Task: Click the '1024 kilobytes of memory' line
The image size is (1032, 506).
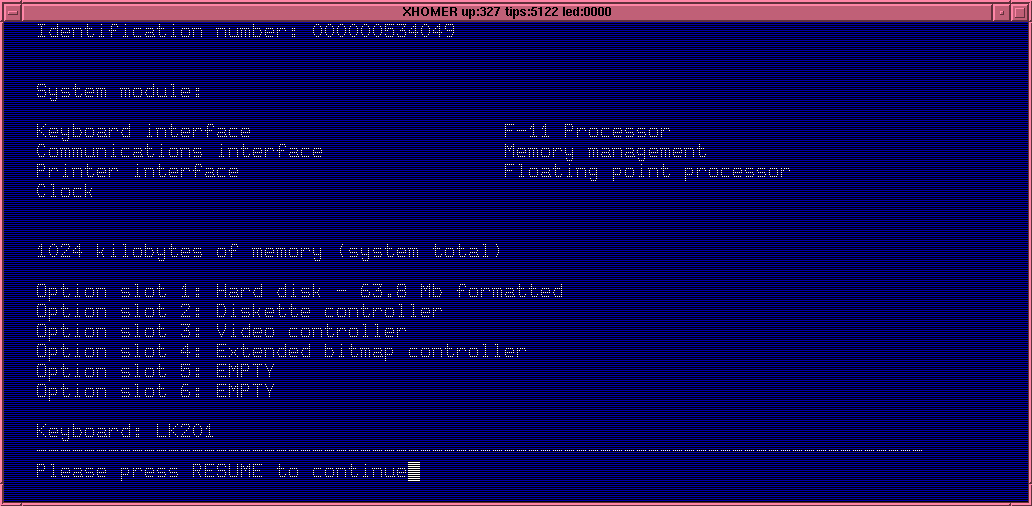Action: click(x=268, y=251)
